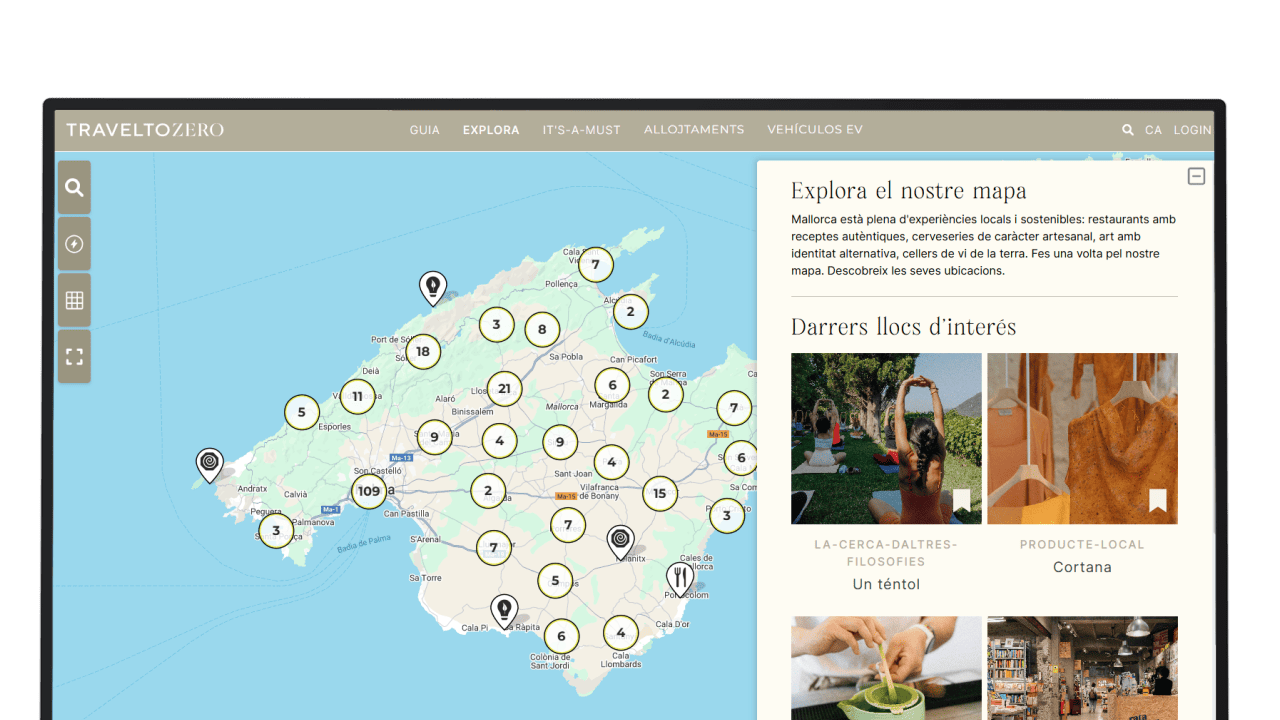This screenshot has height=720, width=1280.
Task: Open the 7 cluster near S'Arenal
Action: point(493,548)
